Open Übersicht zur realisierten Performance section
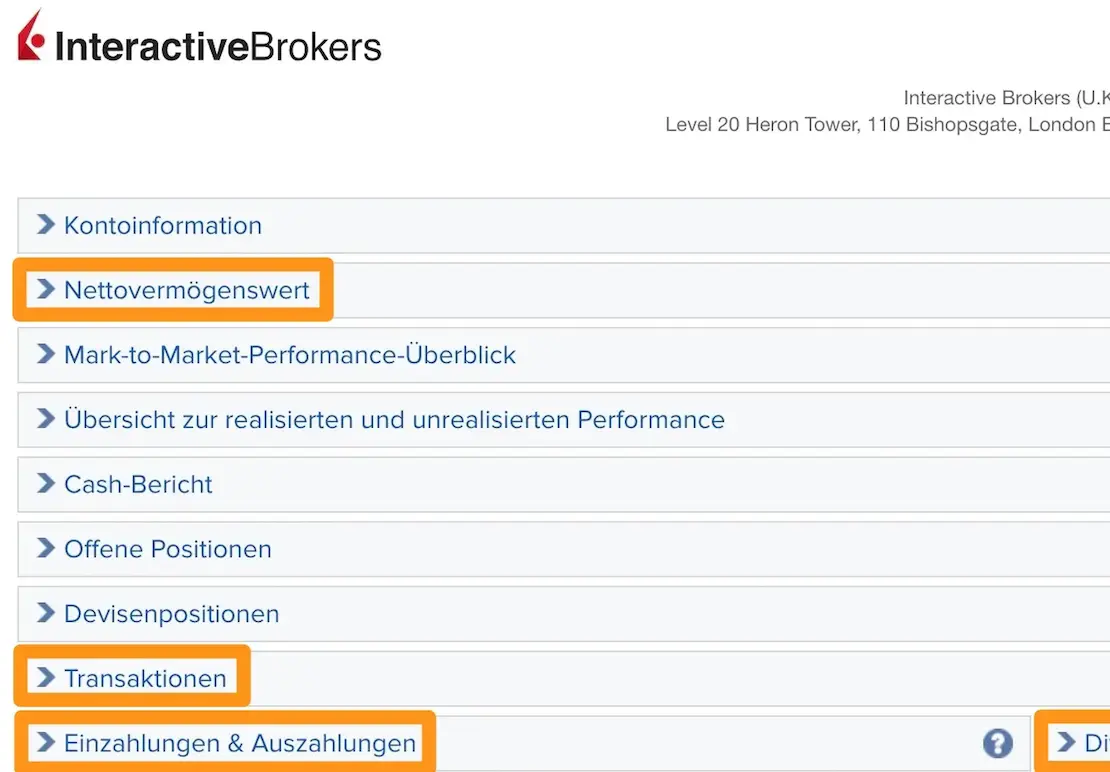This screenshot has width=1110, height=772. coord(394,420)
